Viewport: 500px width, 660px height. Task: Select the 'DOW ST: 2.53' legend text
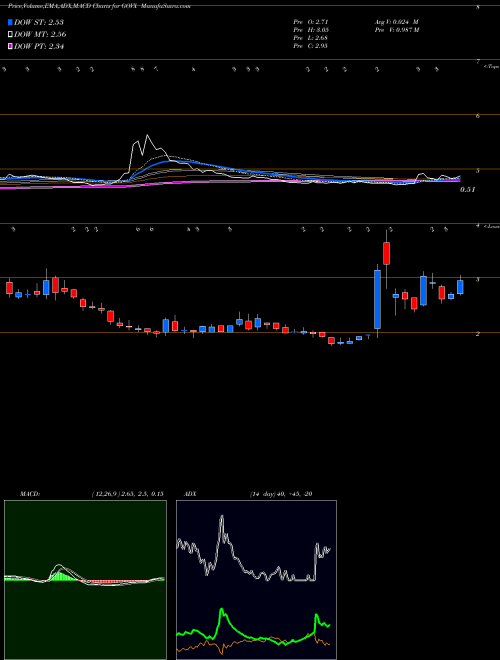[x=39, y=22]
